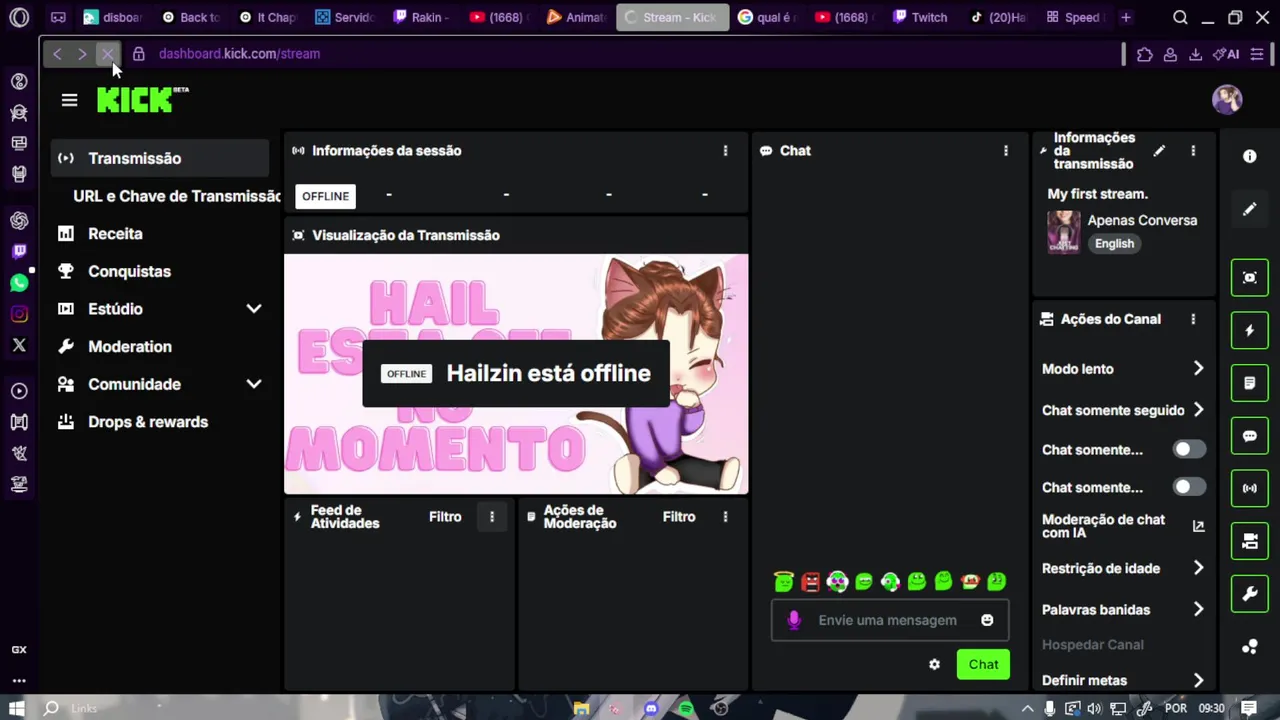This screenshot has height=720, width=1280.
Task: Open the user avatar menu
Action: pos(1227,99)
